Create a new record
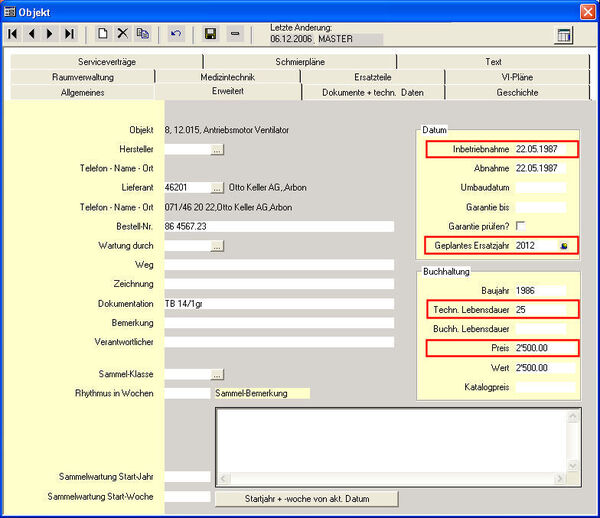Image resolution: width=600 pixels, height=518 pixels. coord(102,34)
